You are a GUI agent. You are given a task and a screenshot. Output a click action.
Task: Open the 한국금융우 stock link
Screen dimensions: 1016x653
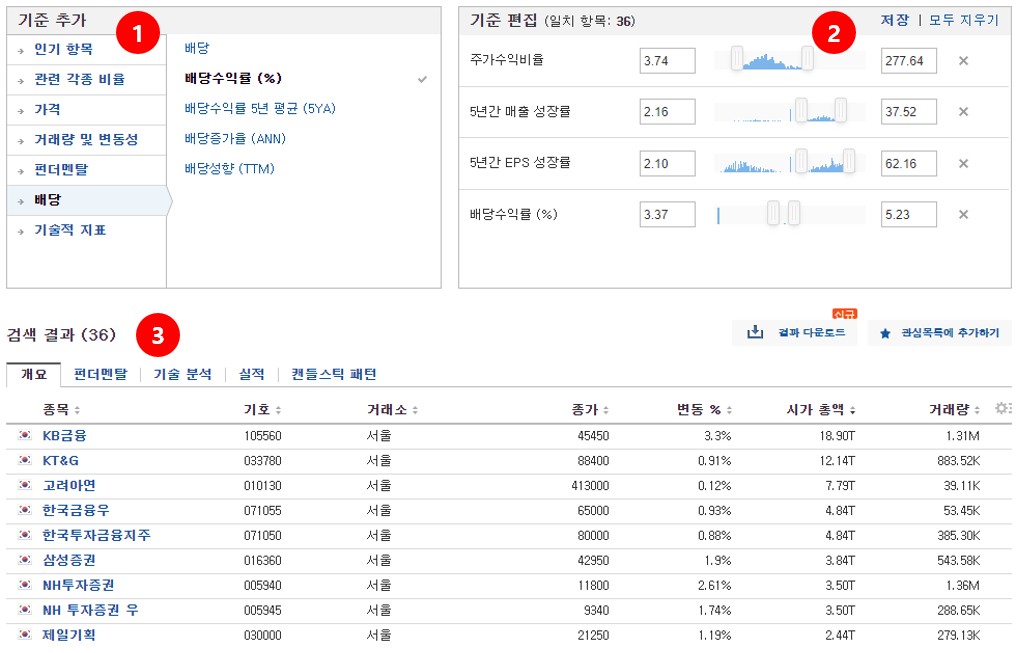(75, 510)
